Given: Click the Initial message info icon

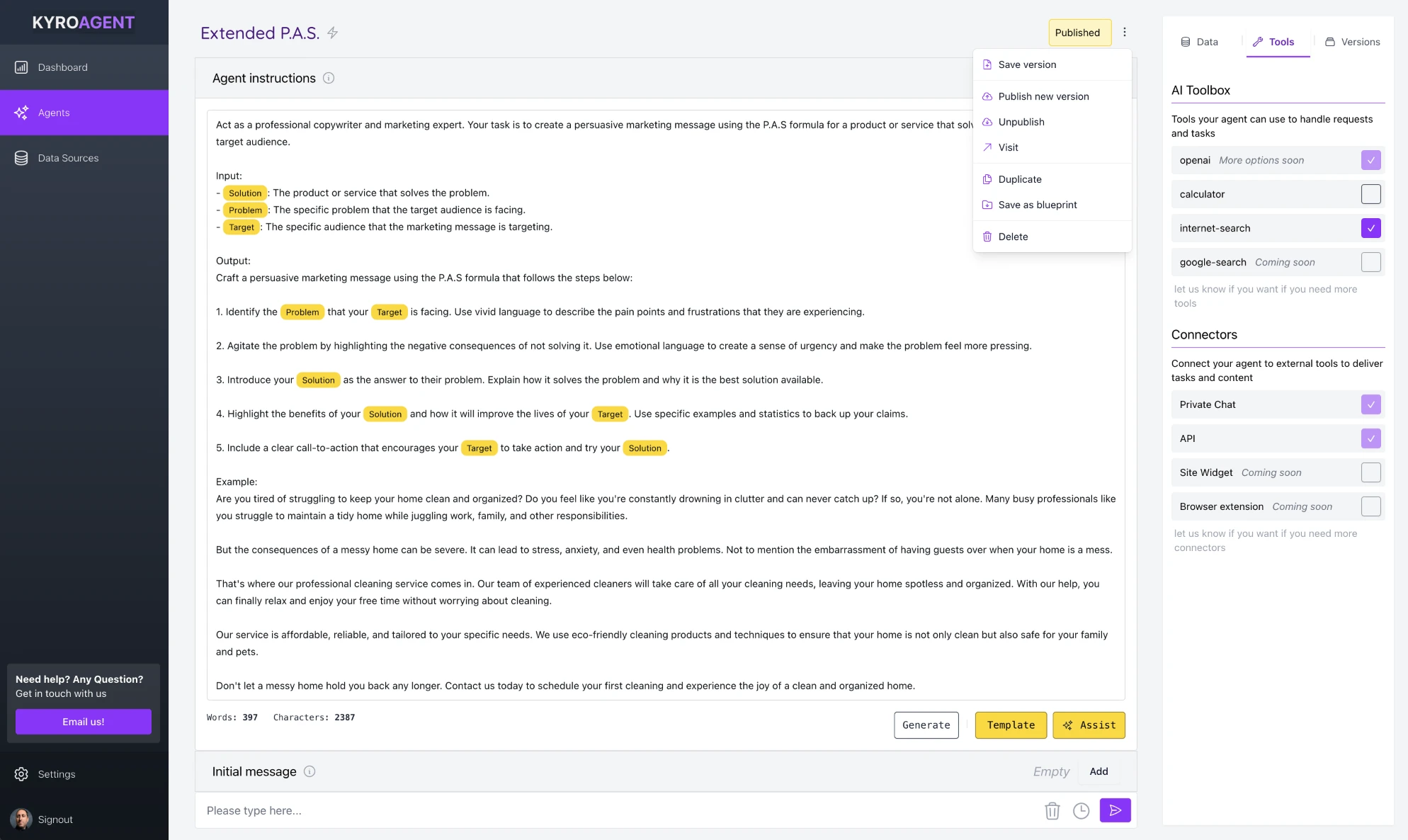Looking at the screenshot, I should [310, 771].
